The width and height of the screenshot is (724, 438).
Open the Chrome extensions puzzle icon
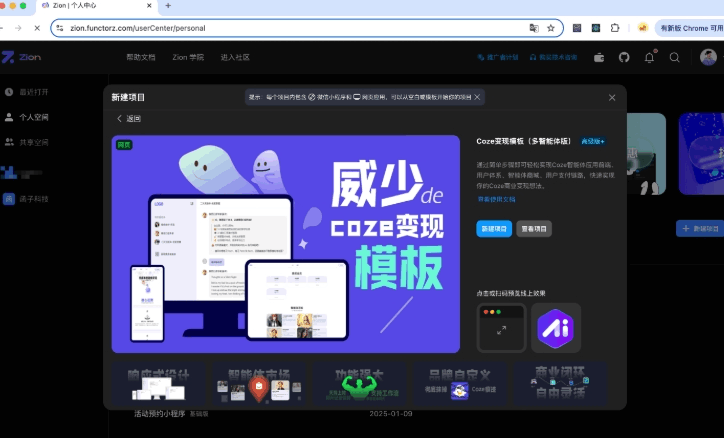tap(615, 28)
